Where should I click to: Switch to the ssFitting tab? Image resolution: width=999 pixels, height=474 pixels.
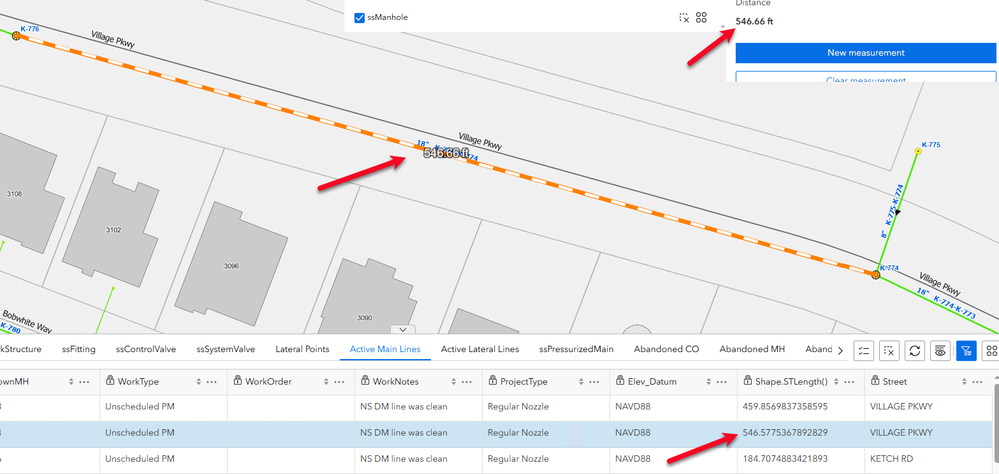coord(78,349)
